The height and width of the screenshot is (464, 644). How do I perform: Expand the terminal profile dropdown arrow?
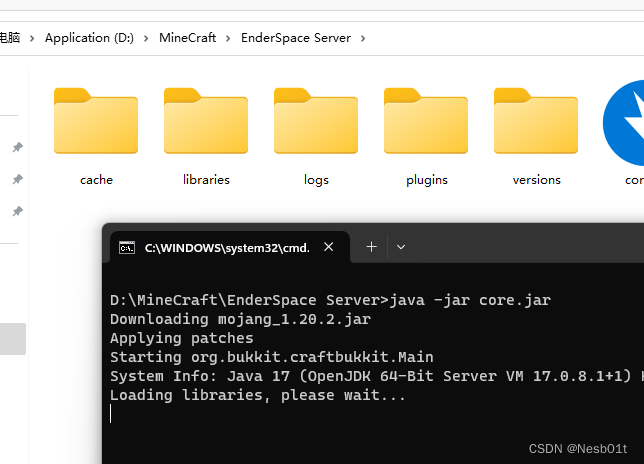tap(401, 246)
